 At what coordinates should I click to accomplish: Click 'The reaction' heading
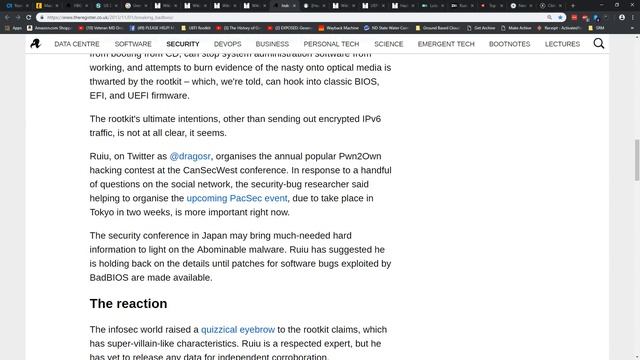pyautogui.click(x=129, y=304)
